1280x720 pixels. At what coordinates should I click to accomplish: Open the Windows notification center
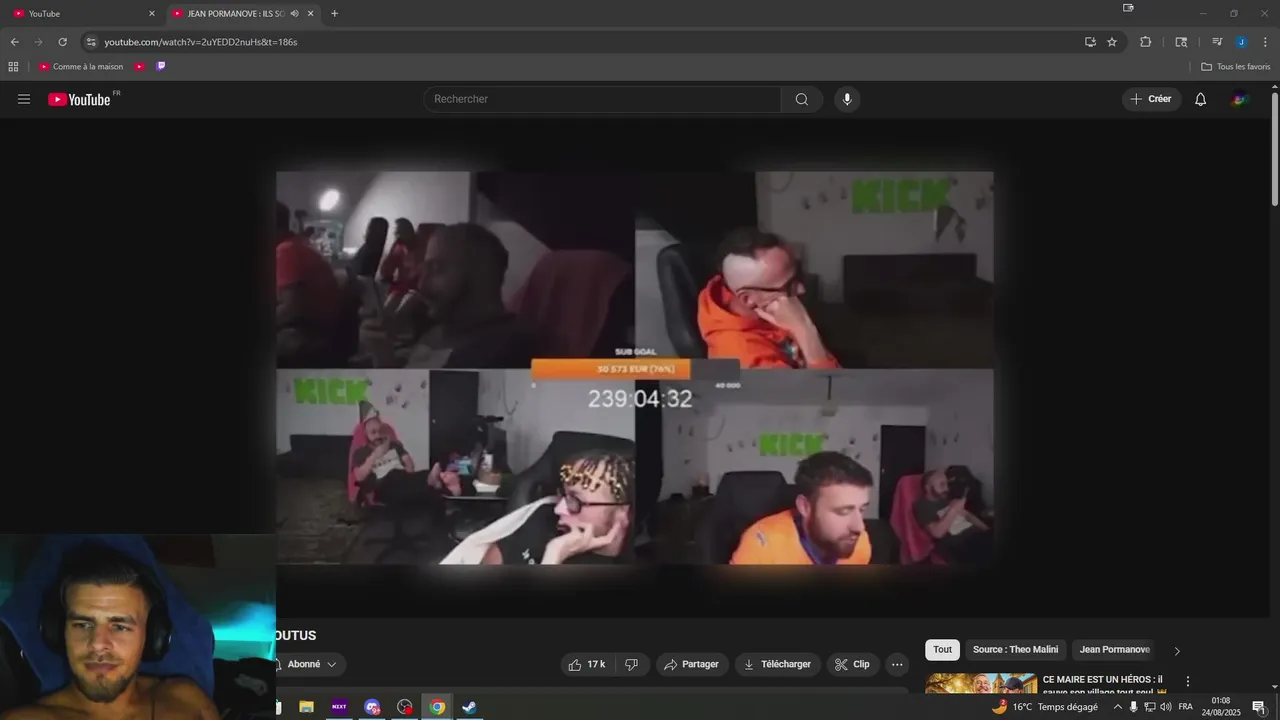(x=1259, y=707)
